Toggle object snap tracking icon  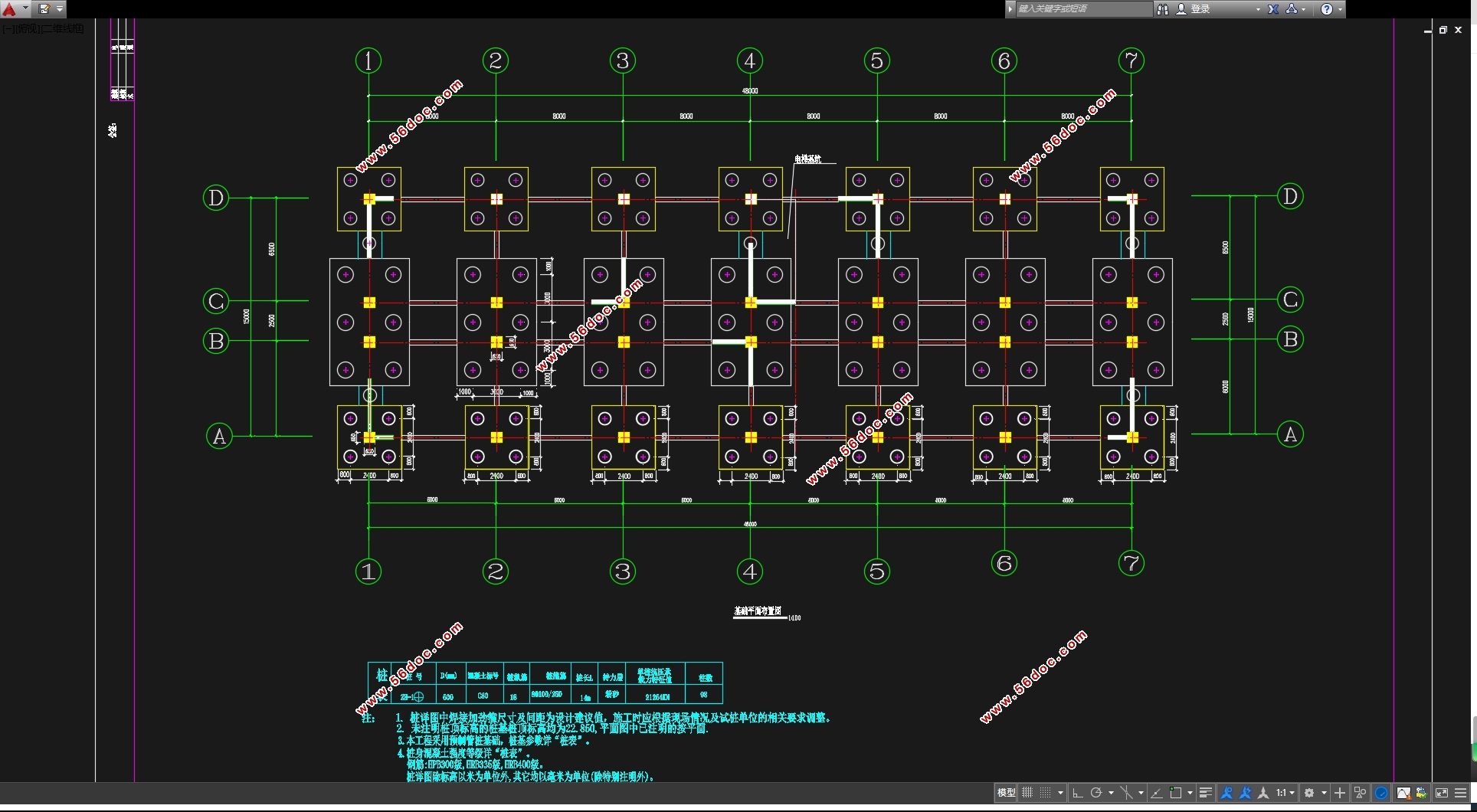click(x=1157, y=793)
